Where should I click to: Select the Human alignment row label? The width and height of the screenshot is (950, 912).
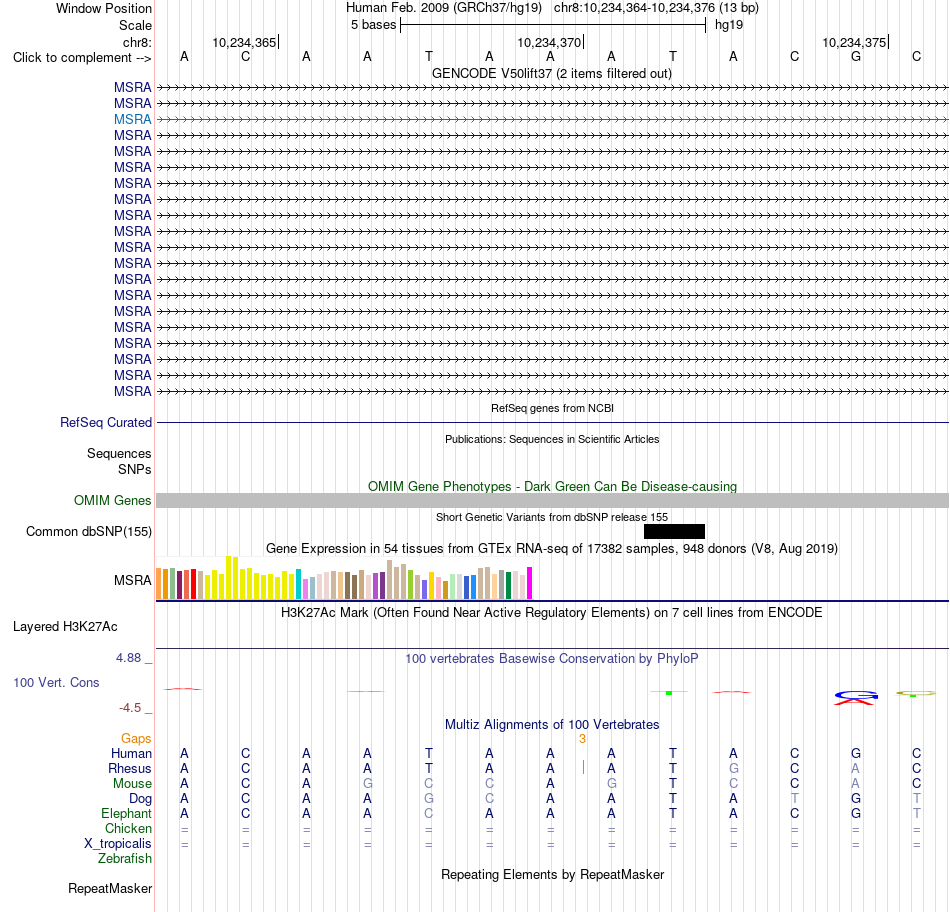[131, 753]
